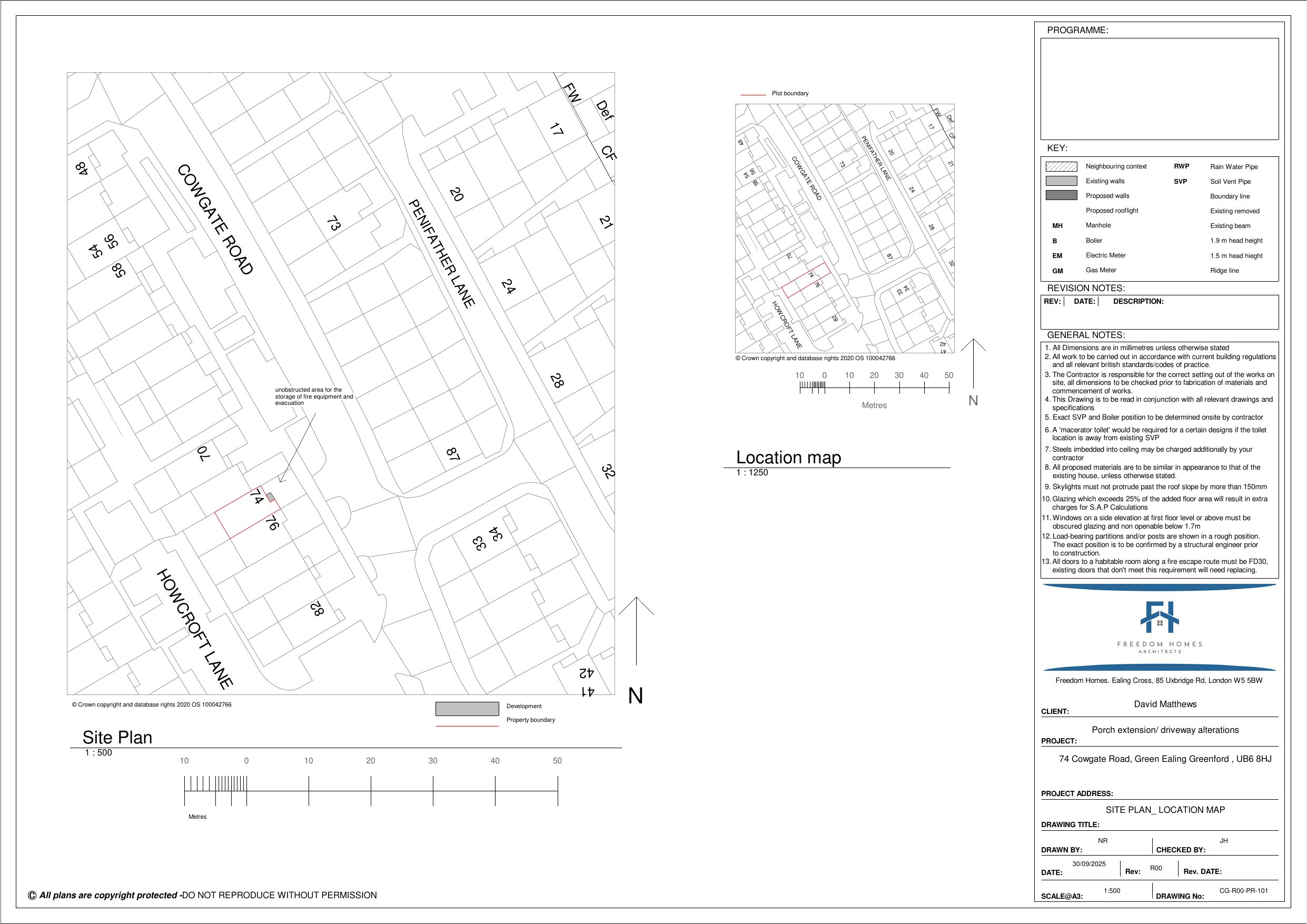Click the empty PROGRAMME box

tap(1159, 89)
